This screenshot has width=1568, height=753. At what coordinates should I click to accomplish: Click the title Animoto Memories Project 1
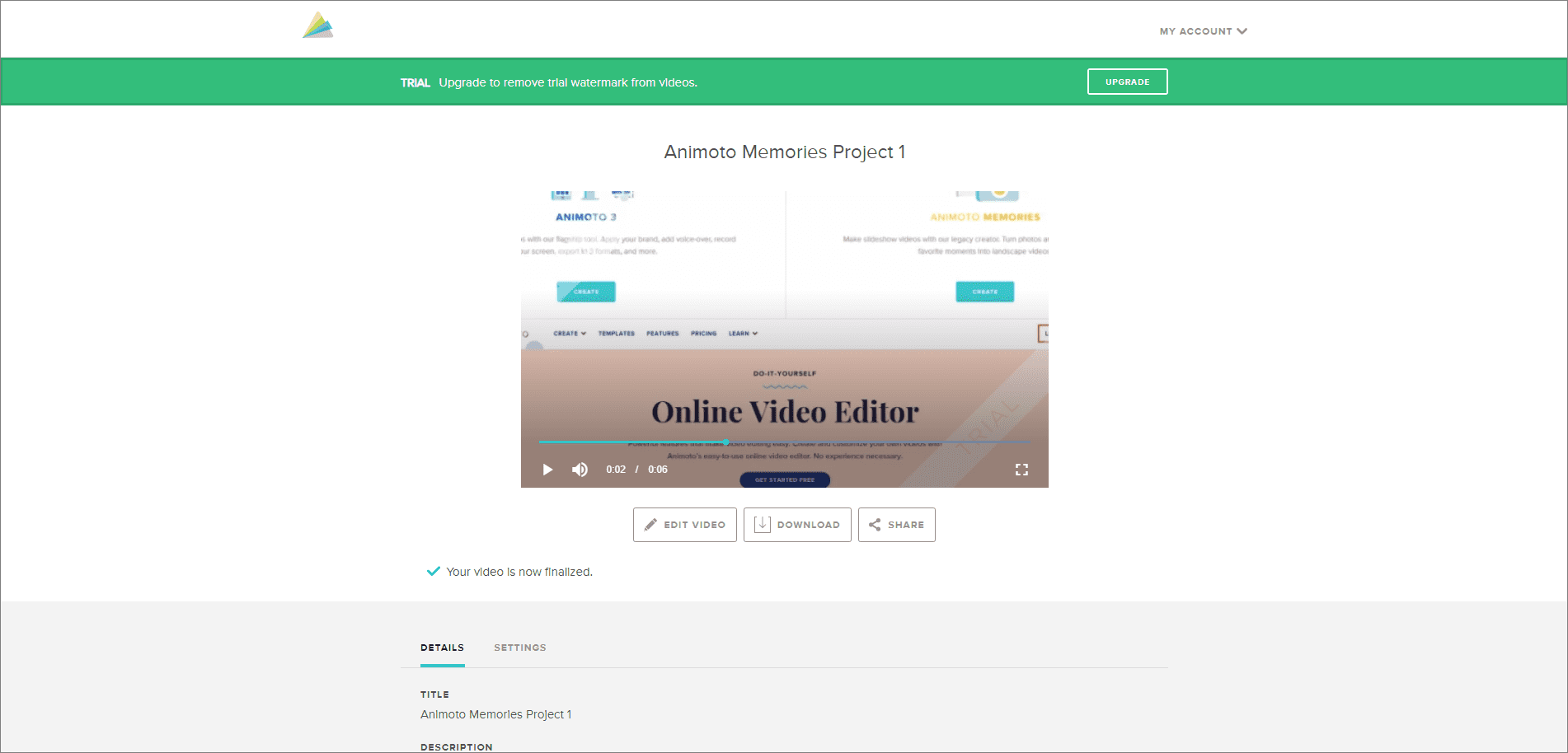tap(784, 152)
